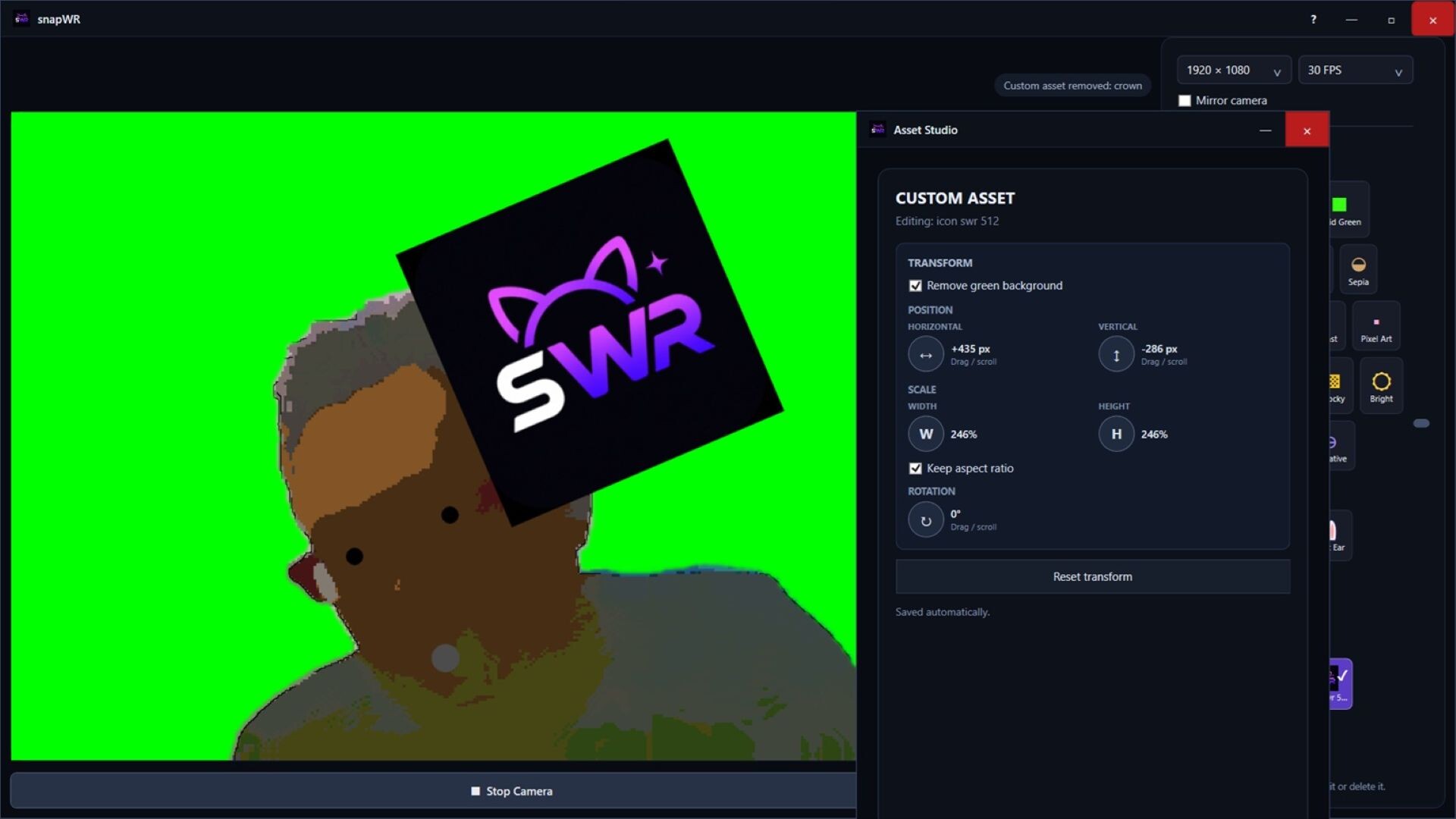Click the horizontal position drag knob

pos(926,355)
